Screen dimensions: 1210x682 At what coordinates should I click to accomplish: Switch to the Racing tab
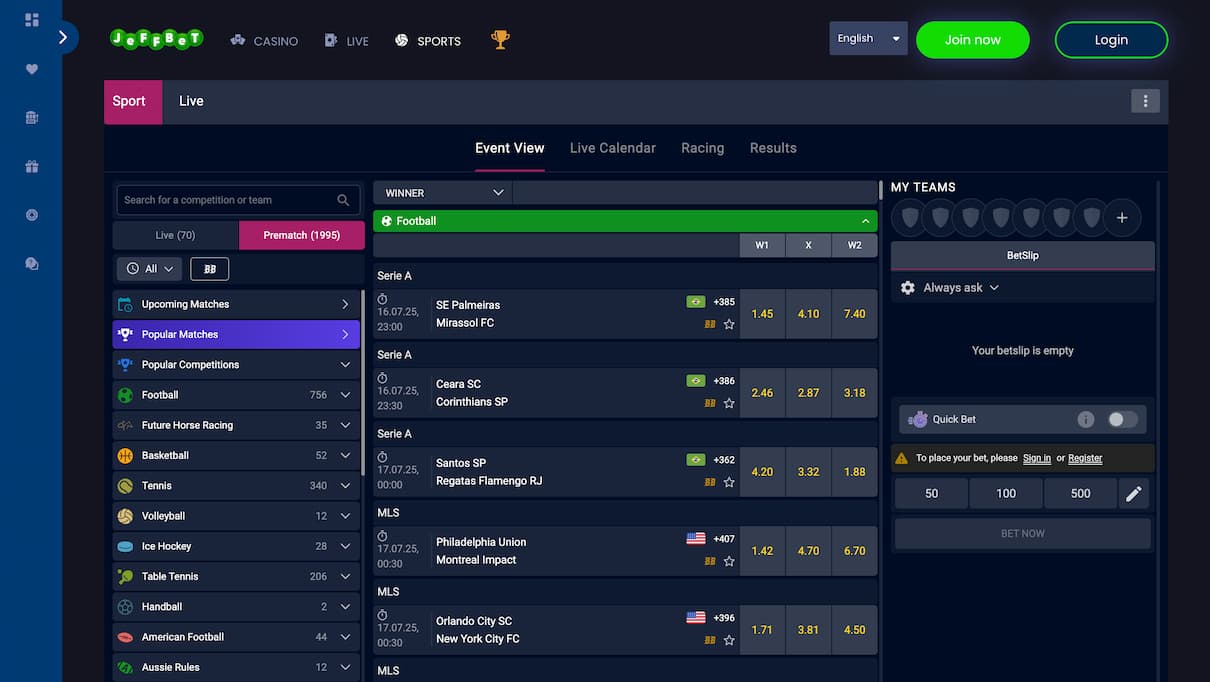702,148
